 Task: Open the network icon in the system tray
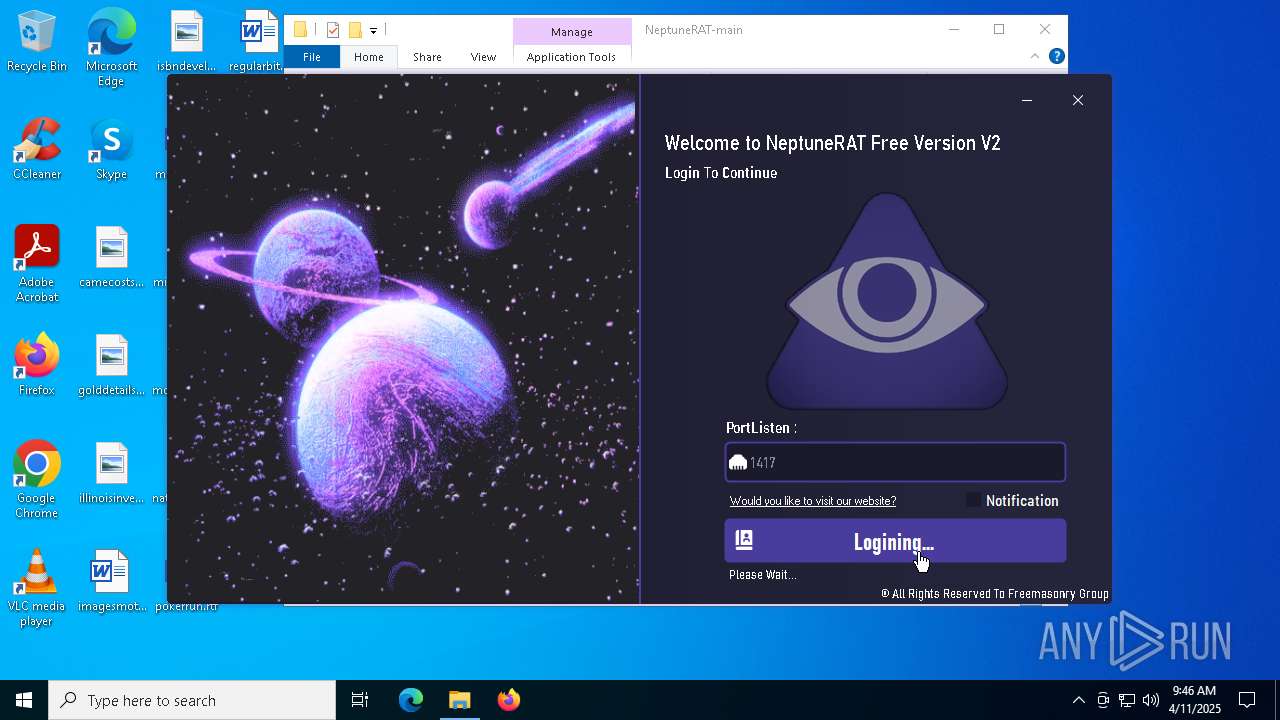[x=1127, y=700]
